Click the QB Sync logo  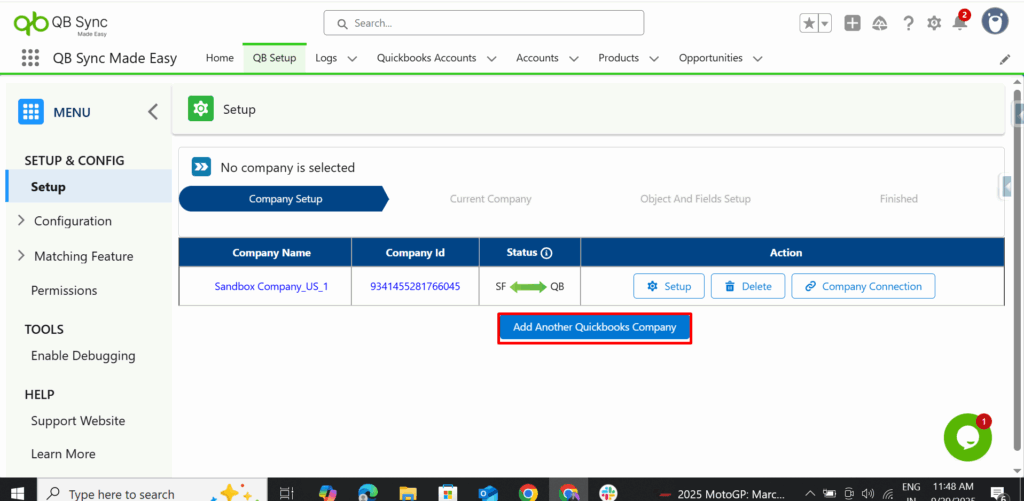(60, 24)
